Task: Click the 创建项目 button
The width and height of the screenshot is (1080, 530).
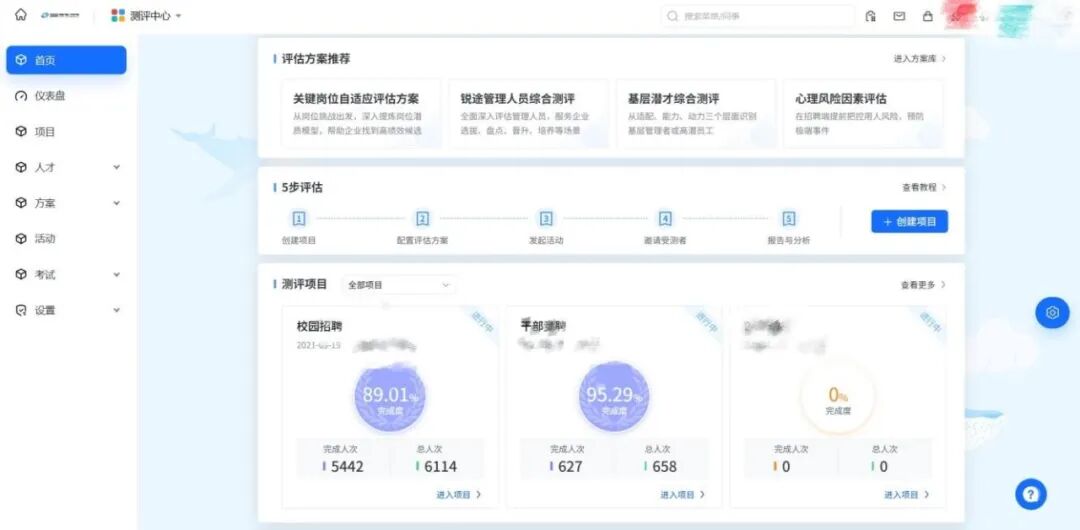Action: click(x=908, y=222)
